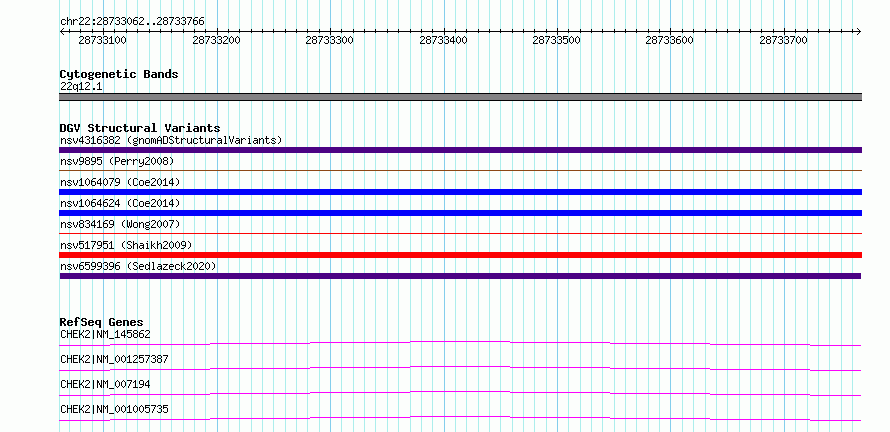
Task: Click the left arrowhead of the coordinate ruler
Action: [62, 31]
